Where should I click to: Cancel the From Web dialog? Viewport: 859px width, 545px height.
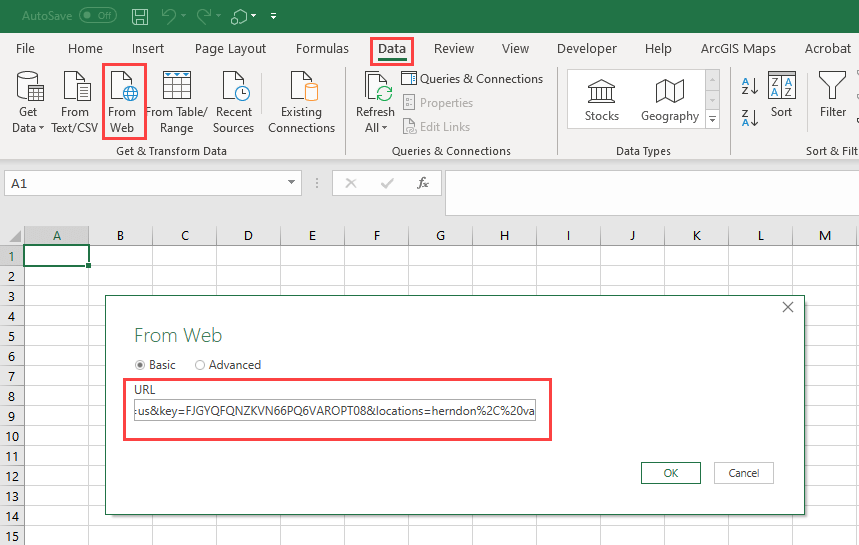tap(744, 473)
